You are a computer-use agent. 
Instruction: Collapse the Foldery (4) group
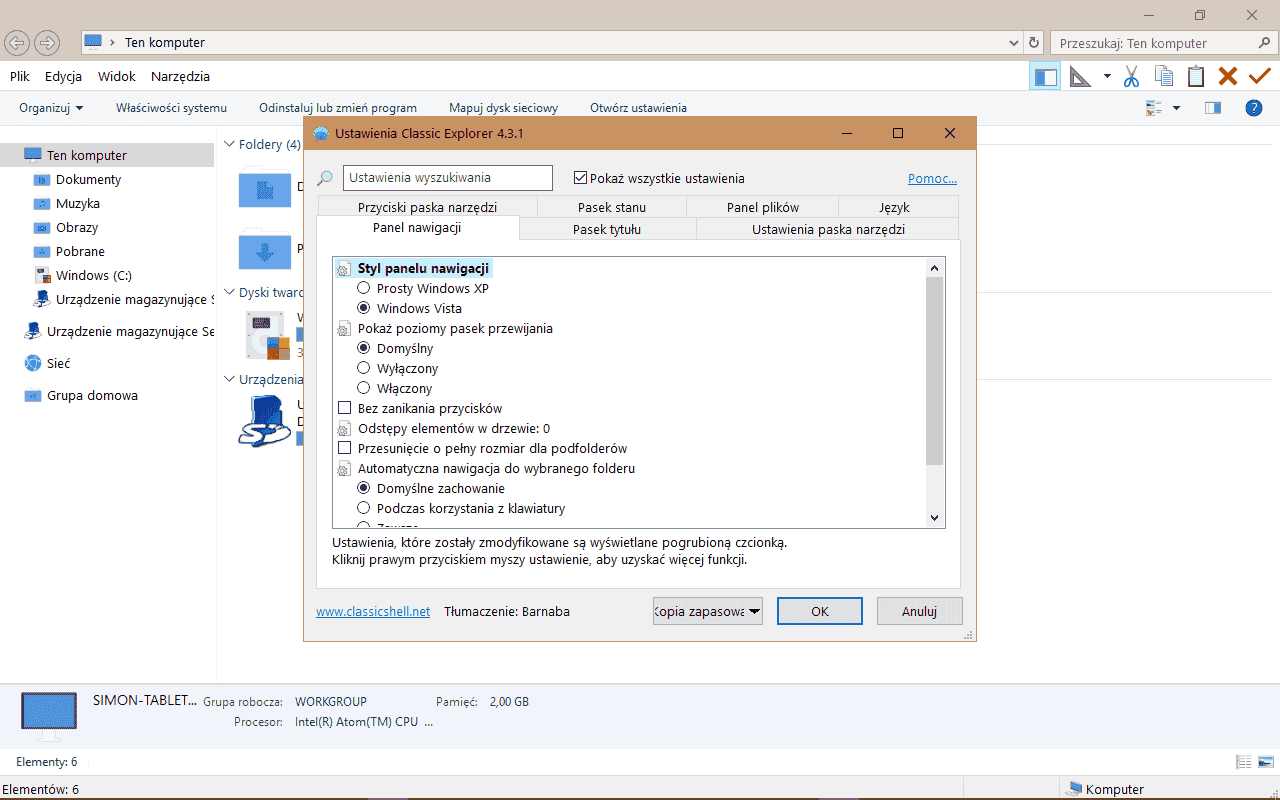tap(229, 144)
